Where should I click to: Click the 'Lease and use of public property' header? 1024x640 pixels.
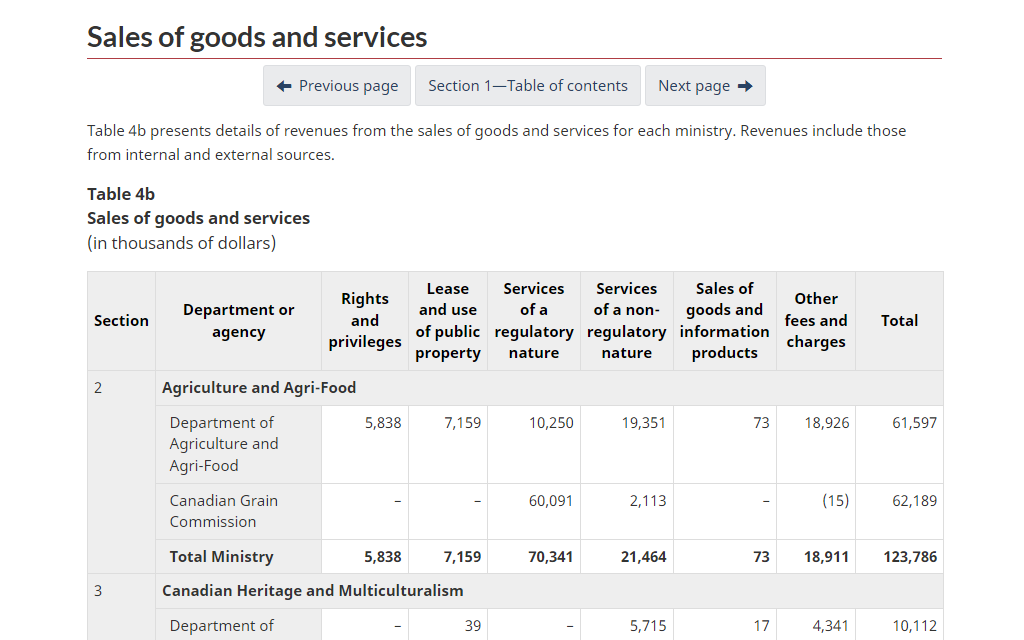tap(448, 320)
